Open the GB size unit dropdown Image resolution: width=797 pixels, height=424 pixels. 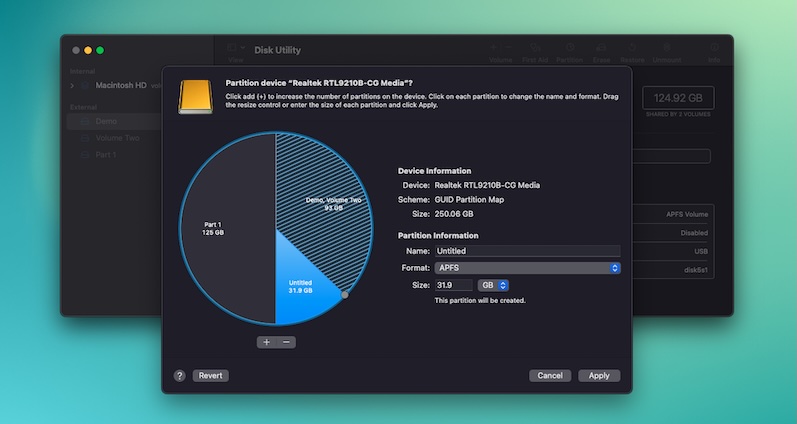(x=493, y=285)
